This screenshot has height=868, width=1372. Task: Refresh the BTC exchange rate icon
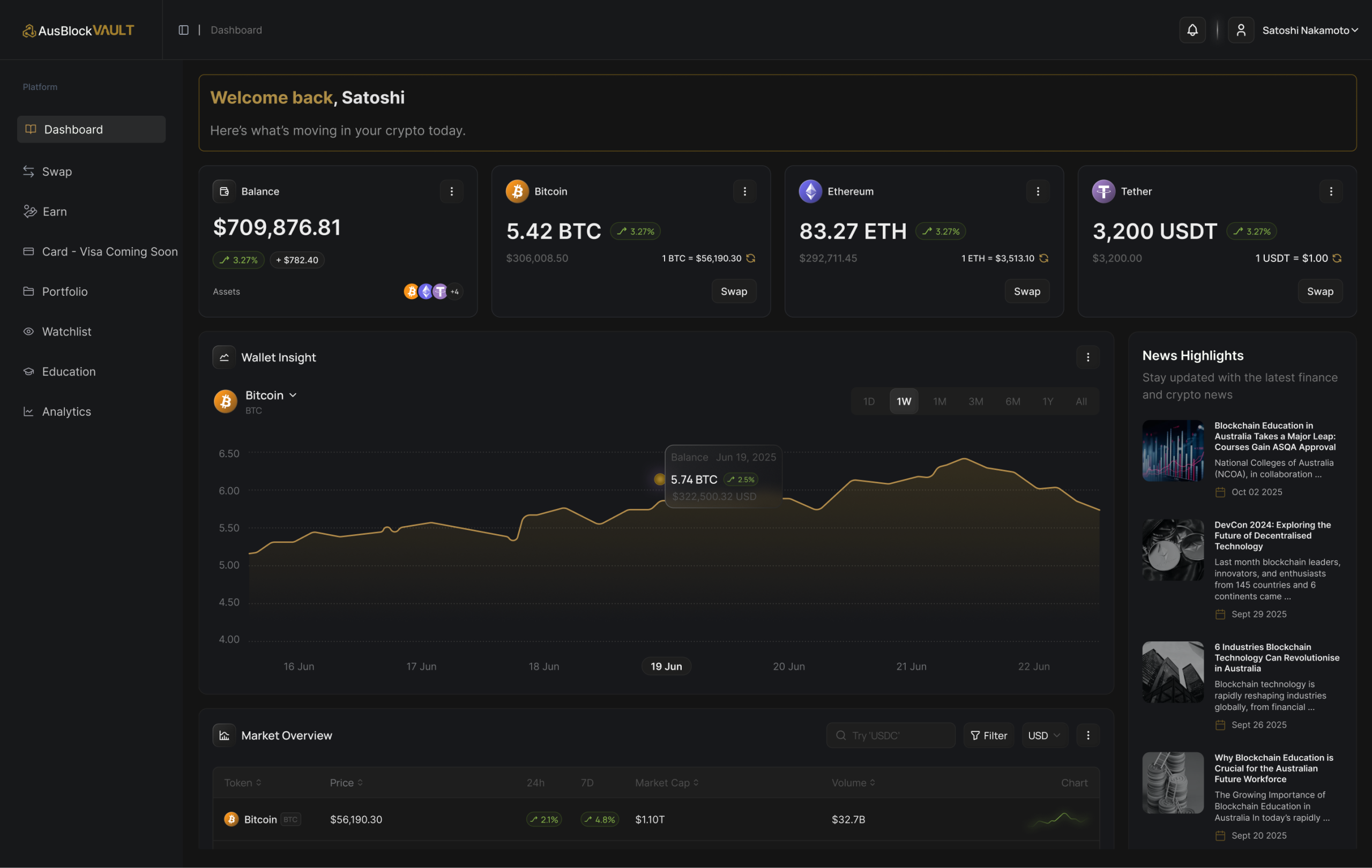pyautogui.click(x=751, y=258)
